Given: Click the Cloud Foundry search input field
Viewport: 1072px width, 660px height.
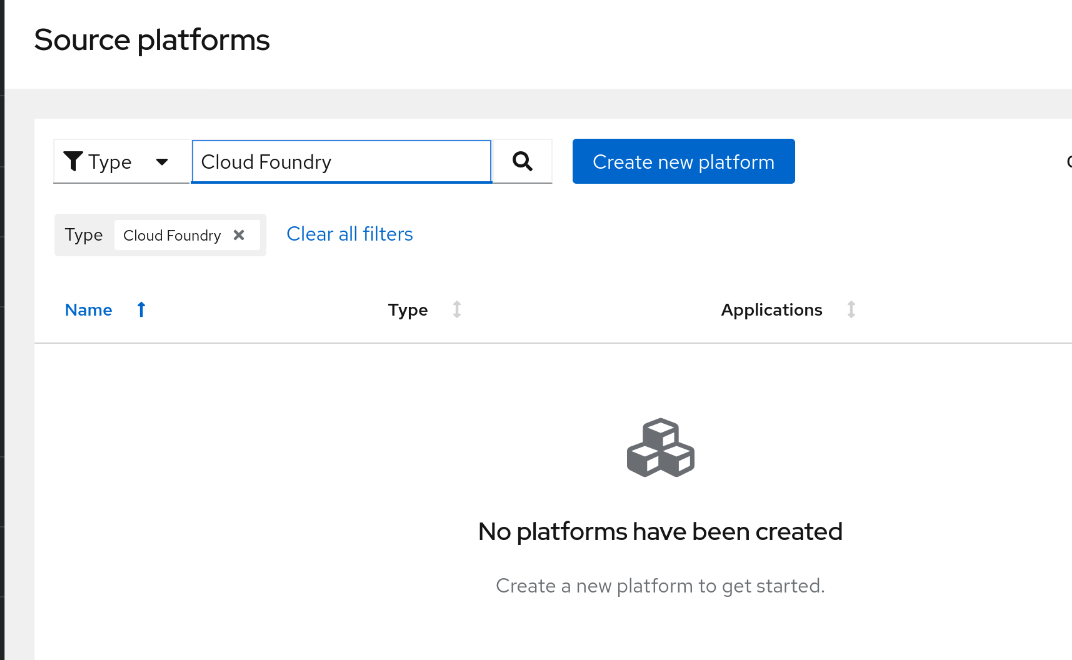Looking at the screenshot, I should pos(341,162).
